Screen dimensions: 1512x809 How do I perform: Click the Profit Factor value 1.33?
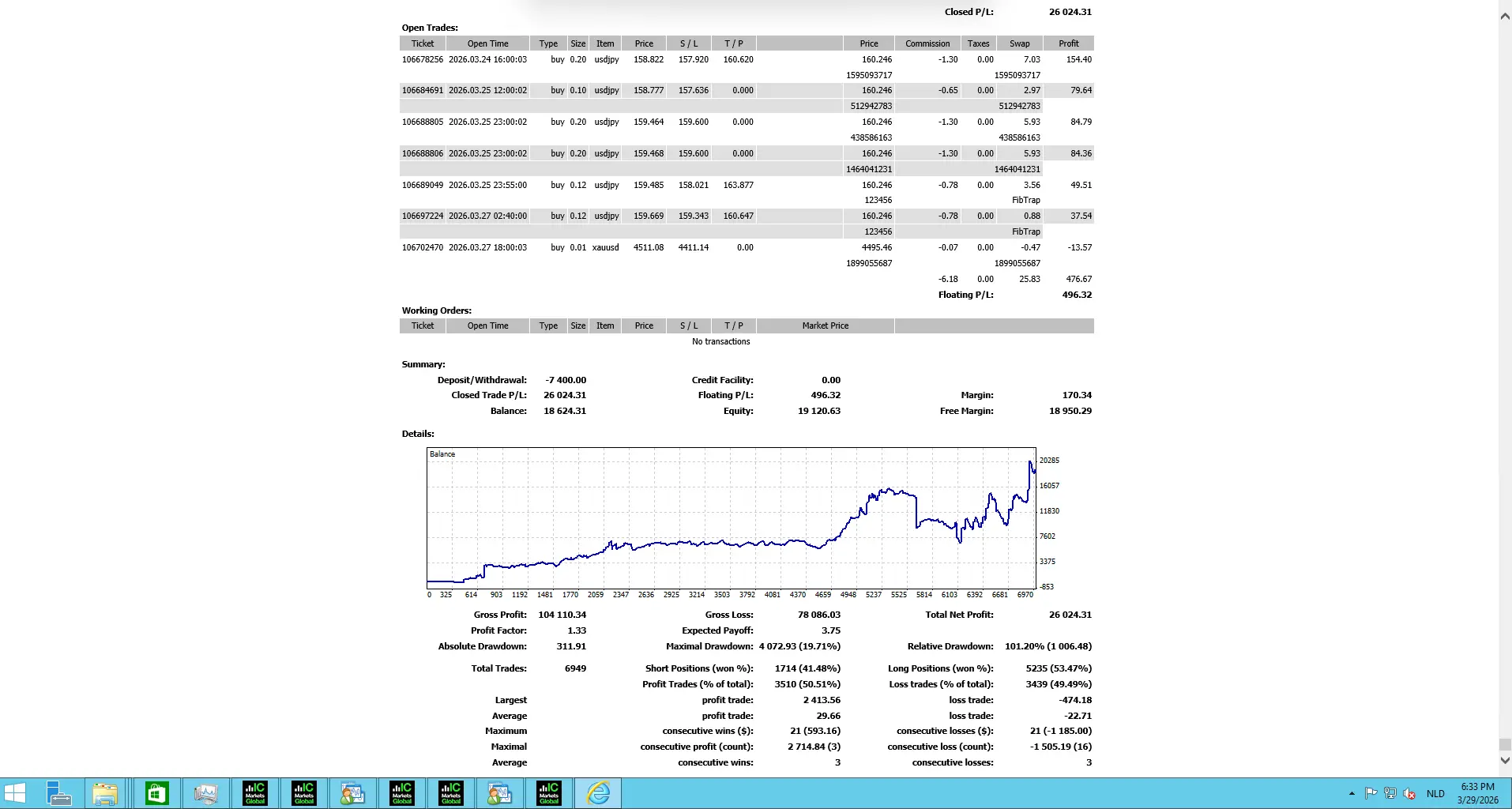pos(577,630)
